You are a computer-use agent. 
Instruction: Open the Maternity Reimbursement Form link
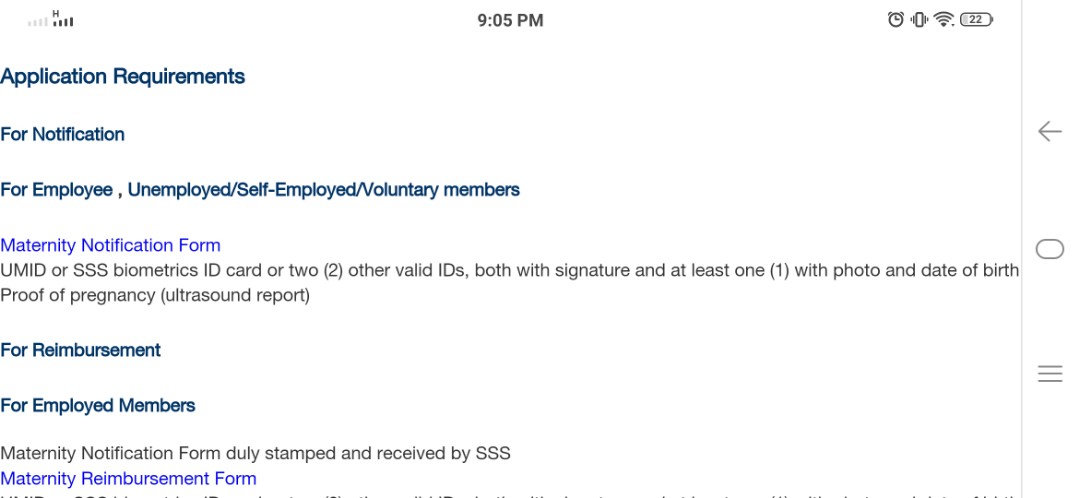(x=128, y=478)
